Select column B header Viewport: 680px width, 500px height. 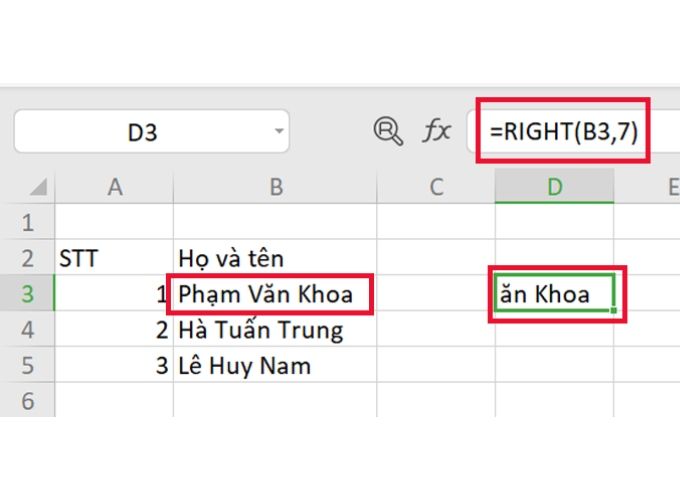tap(275, 185)
